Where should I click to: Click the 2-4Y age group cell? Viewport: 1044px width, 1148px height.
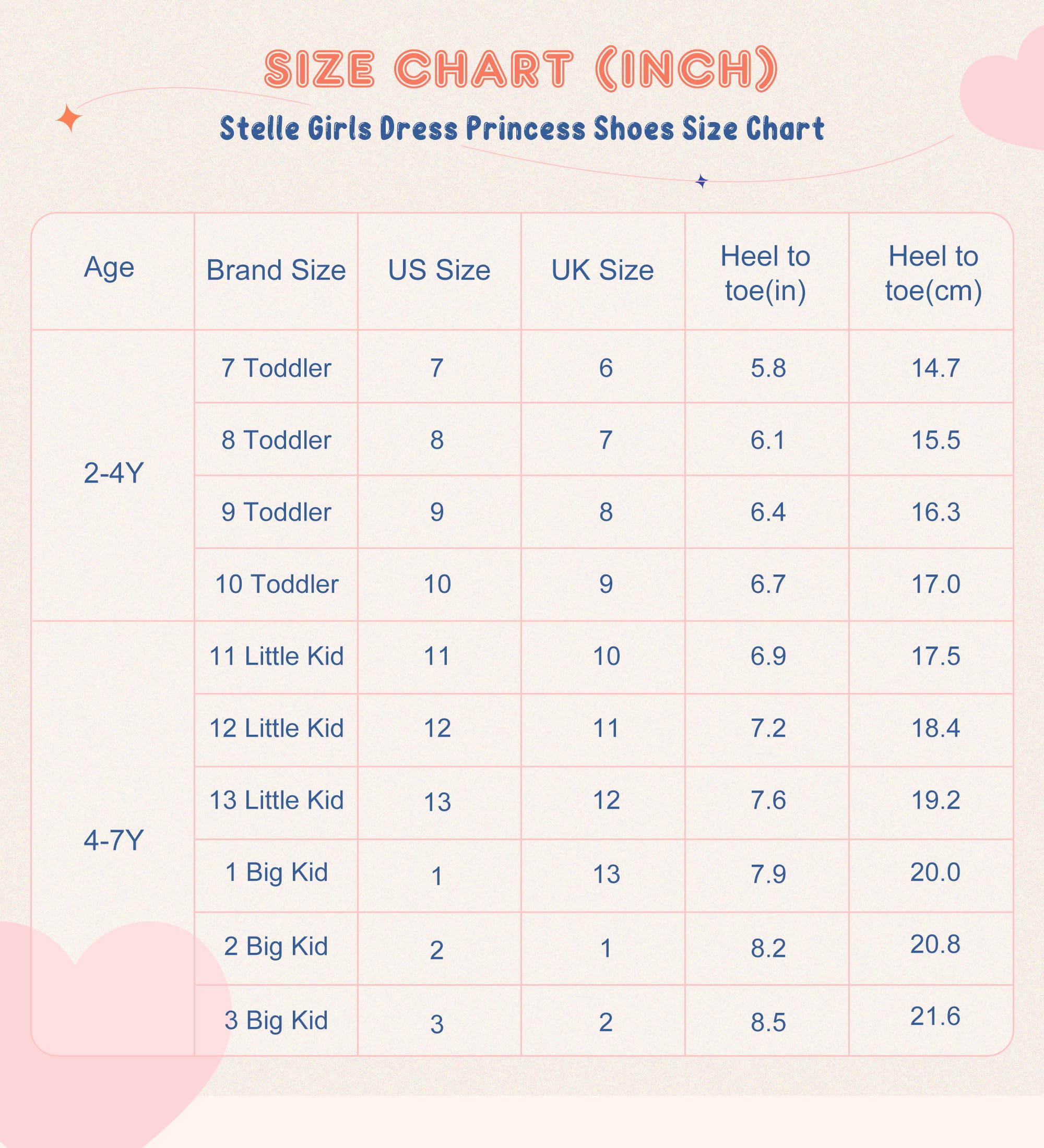coord(113,473)
